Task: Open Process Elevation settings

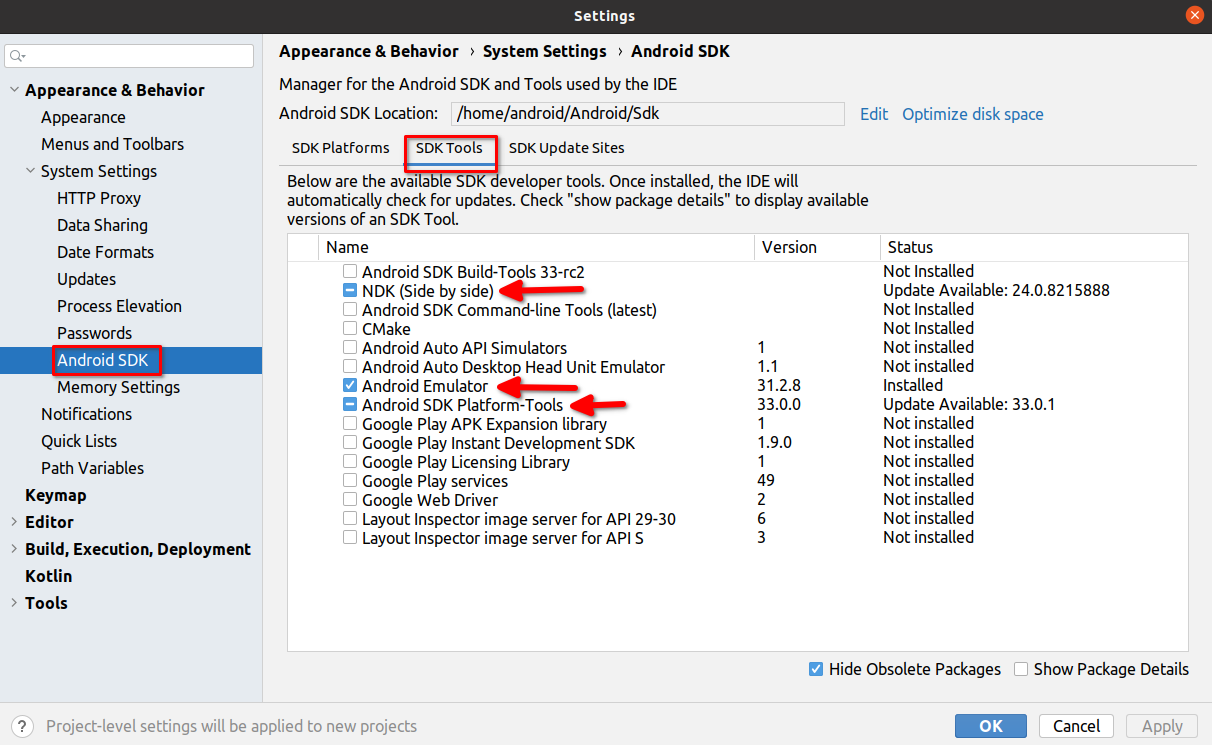Action: (119, 306)
